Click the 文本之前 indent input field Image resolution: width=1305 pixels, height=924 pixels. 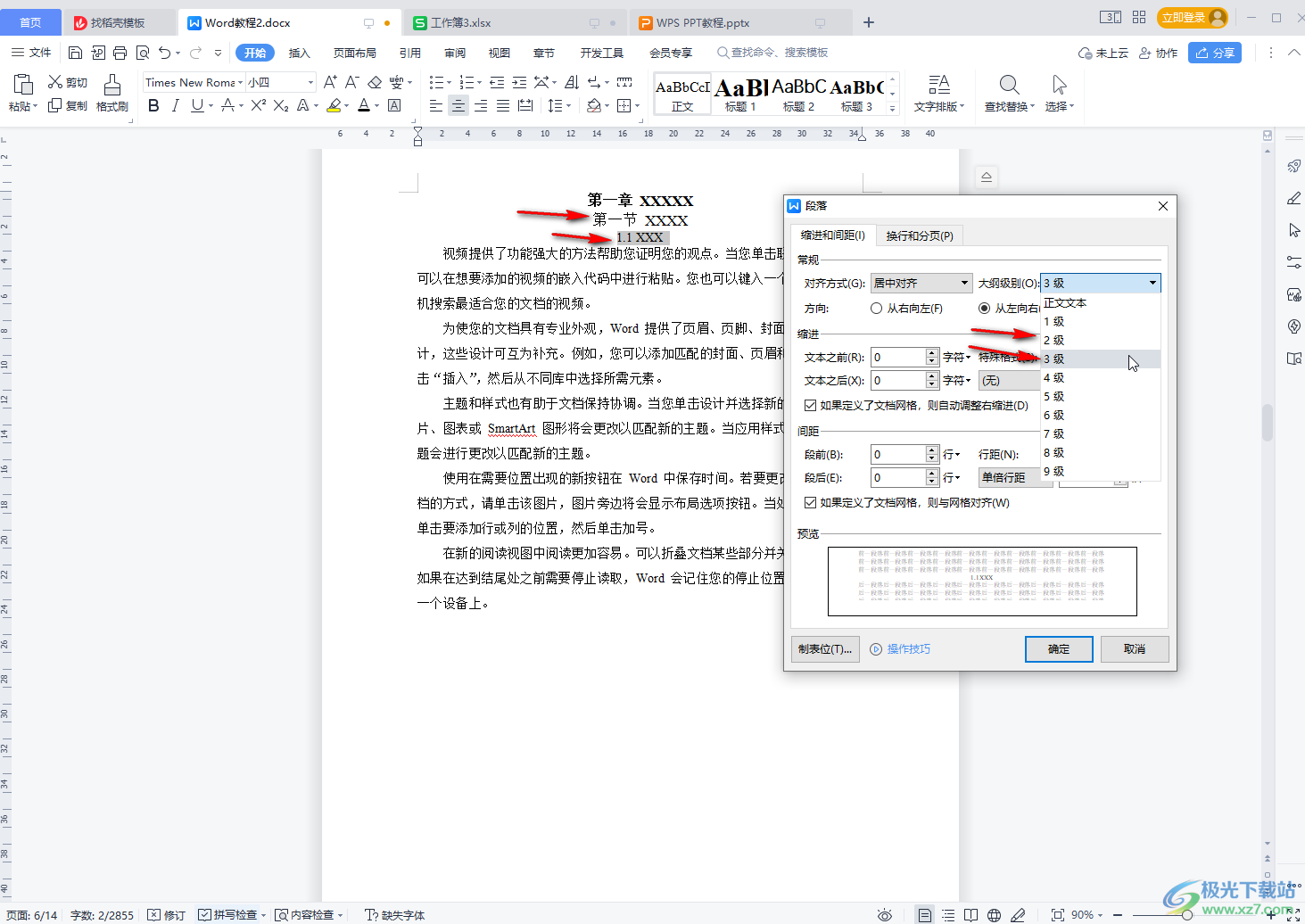pyautogui.click(x=897, y=357)
